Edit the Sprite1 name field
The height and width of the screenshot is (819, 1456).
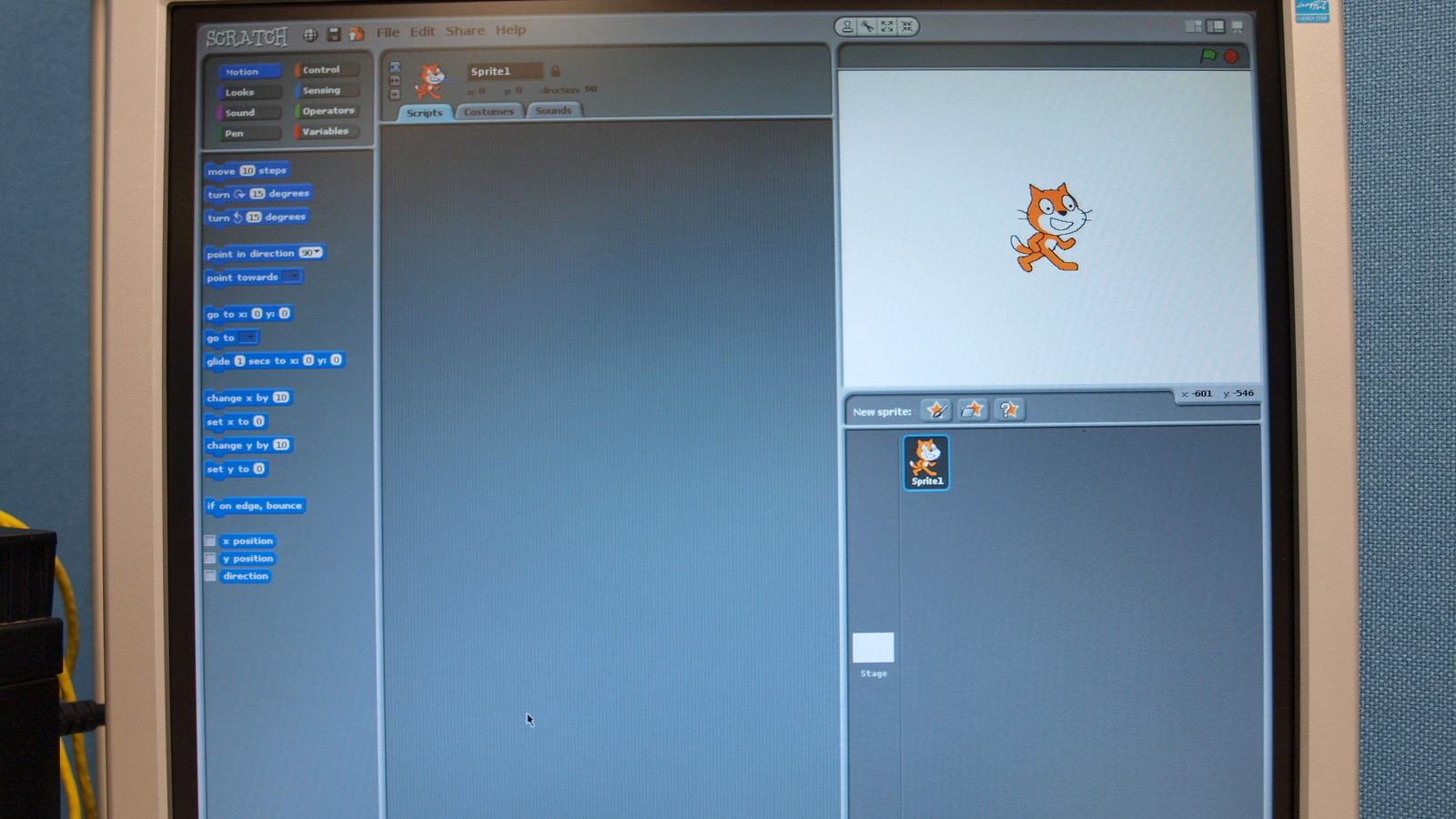pos(505,71)
